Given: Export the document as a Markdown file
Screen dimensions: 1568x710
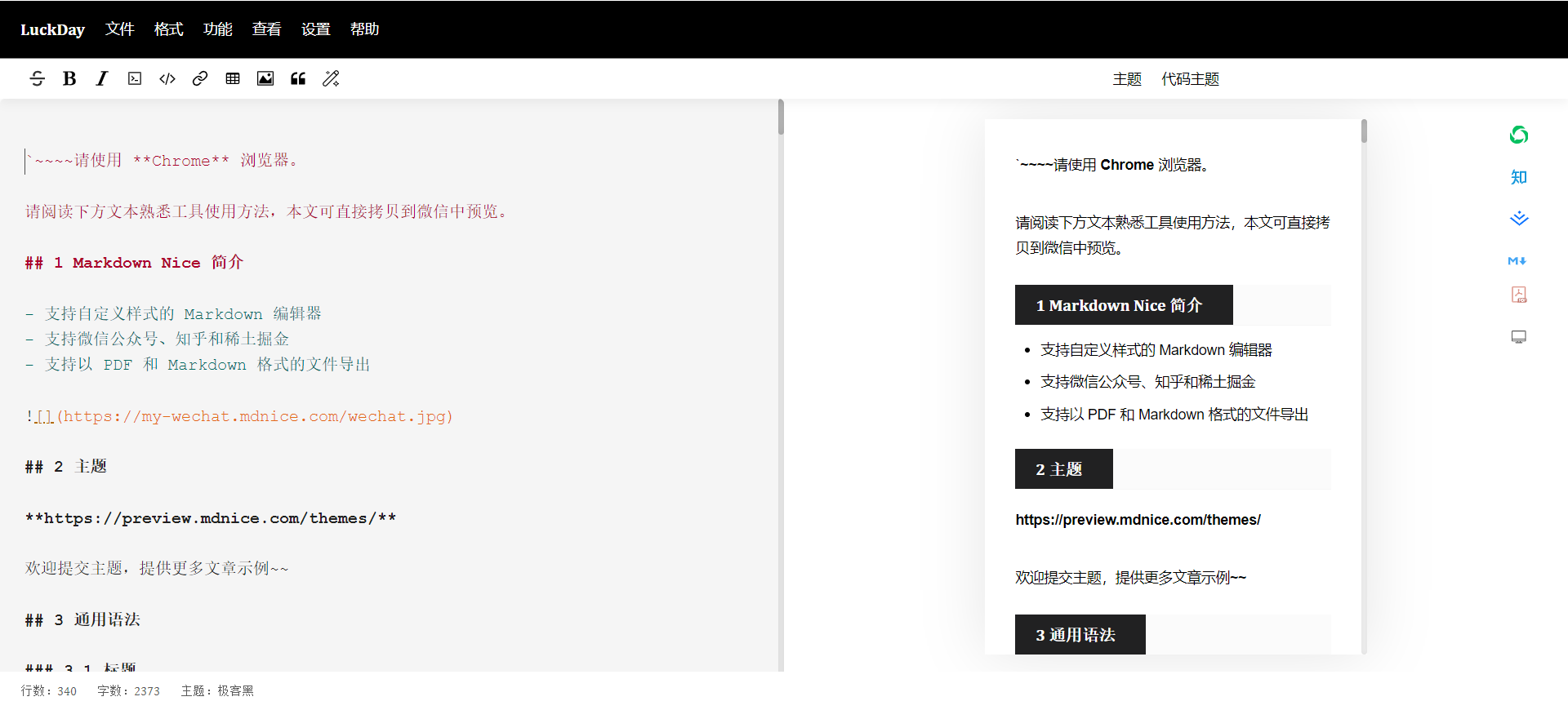Looking at the screenshot, I should pyautogui.click(x=1517, y=260).
